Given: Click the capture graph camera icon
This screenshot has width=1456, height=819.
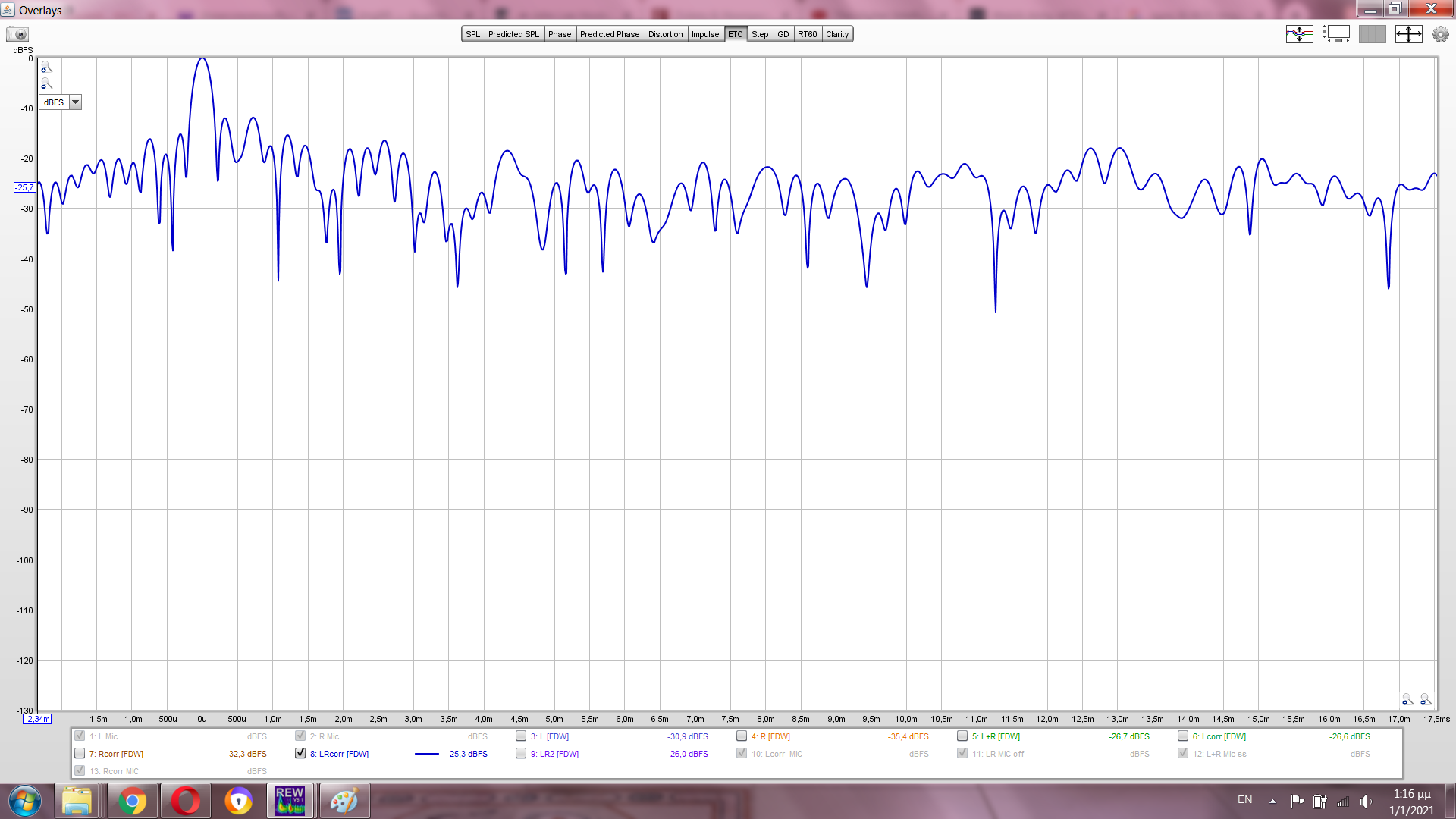Looking at the screenshot, I should point(17,34).
